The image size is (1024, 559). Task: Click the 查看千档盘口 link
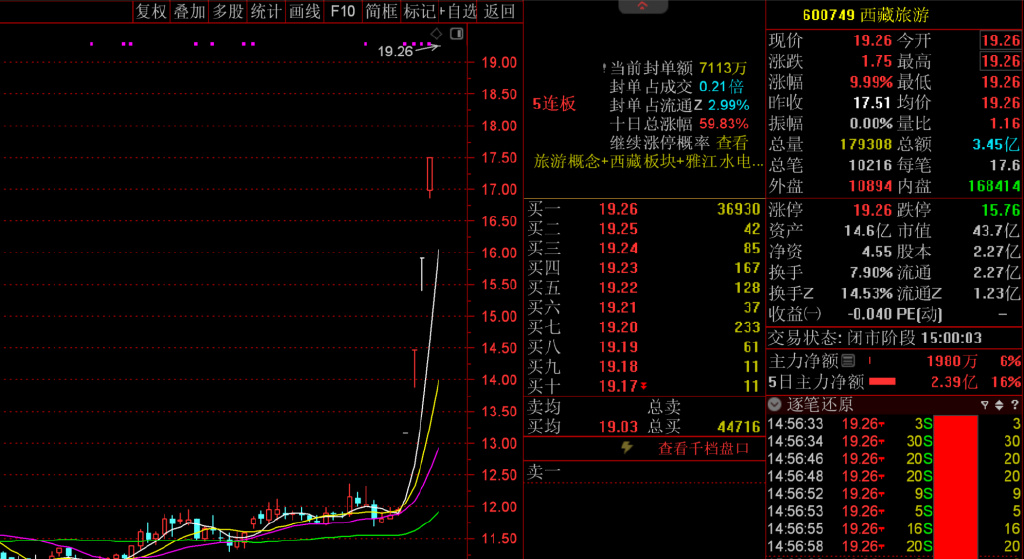(702, 448)
